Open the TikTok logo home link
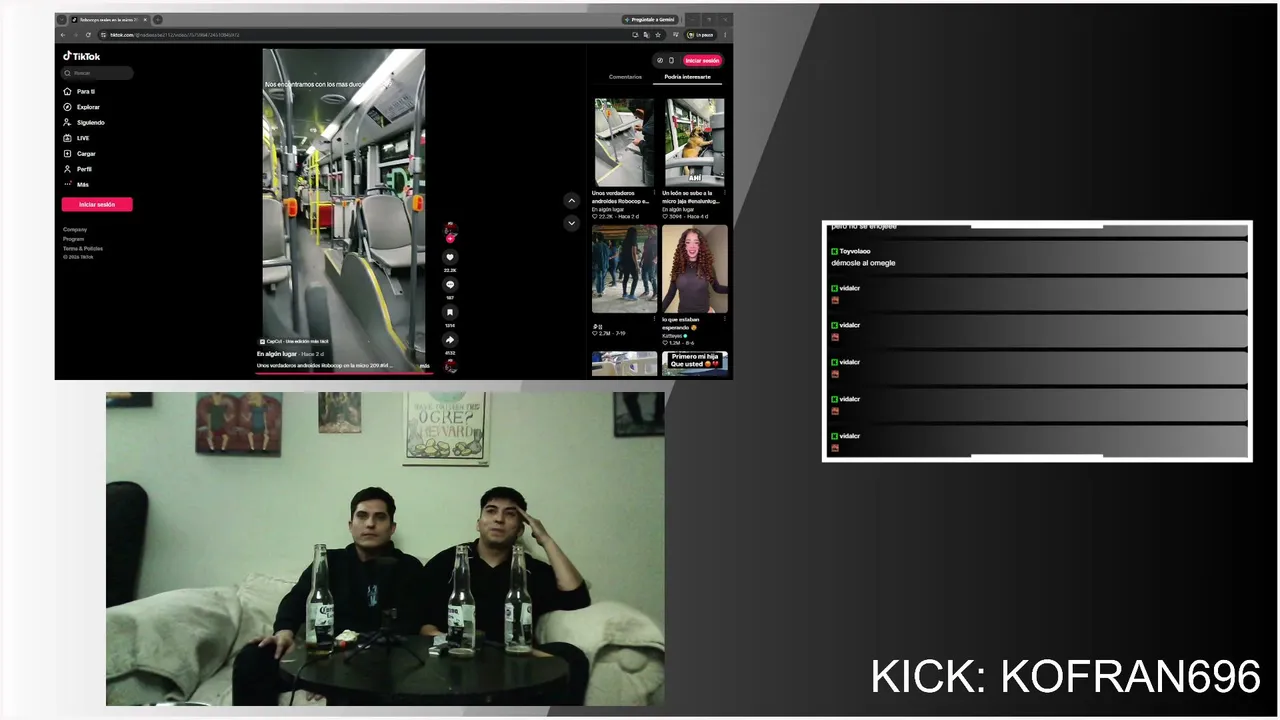 tap(82, 57)
